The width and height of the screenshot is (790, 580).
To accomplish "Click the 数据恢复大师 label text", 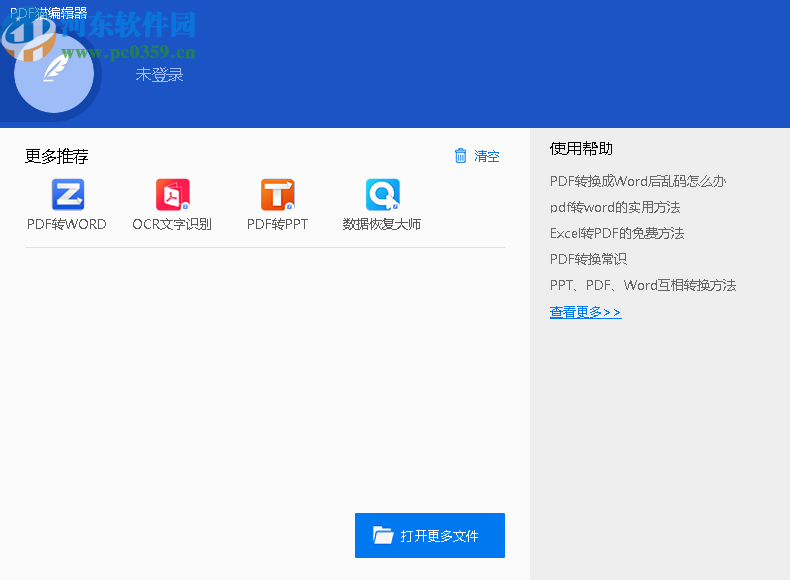I will coord(382,224).
